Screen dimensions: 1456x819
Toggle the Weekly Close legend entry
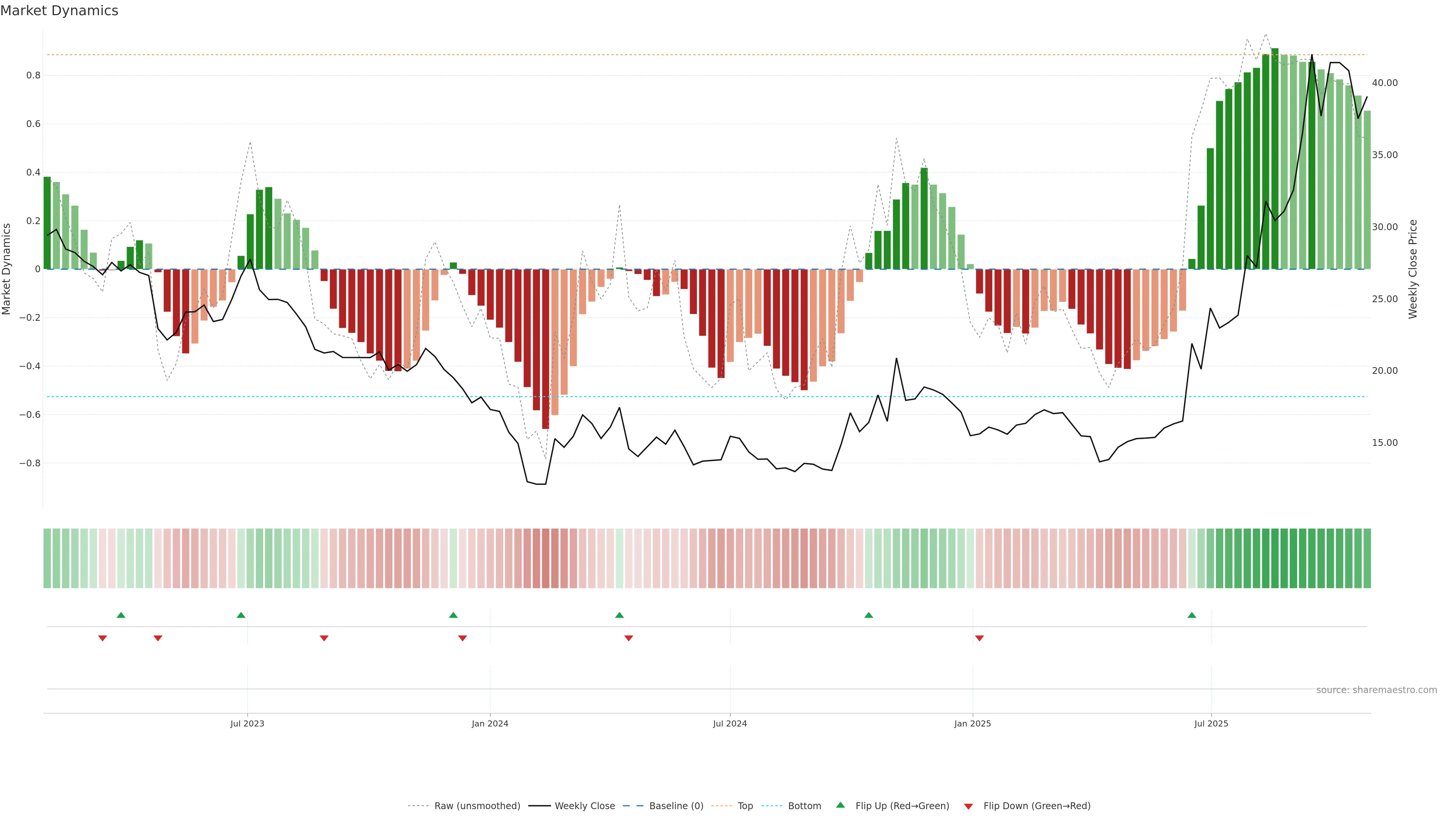(584, 806)
